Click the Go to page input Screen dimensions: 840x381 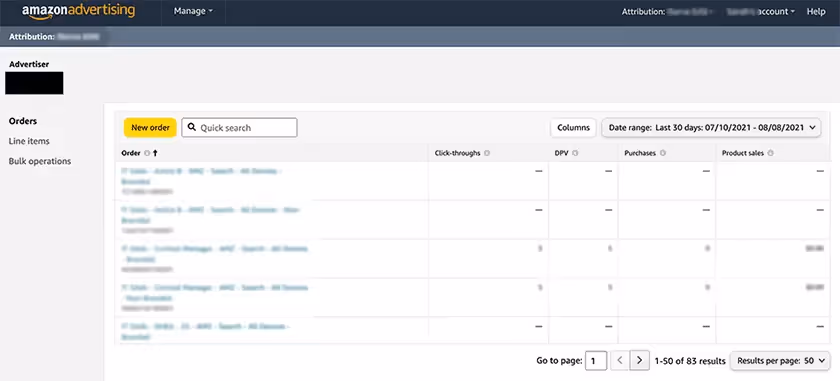pyautogui.click(x=596, y=361)
